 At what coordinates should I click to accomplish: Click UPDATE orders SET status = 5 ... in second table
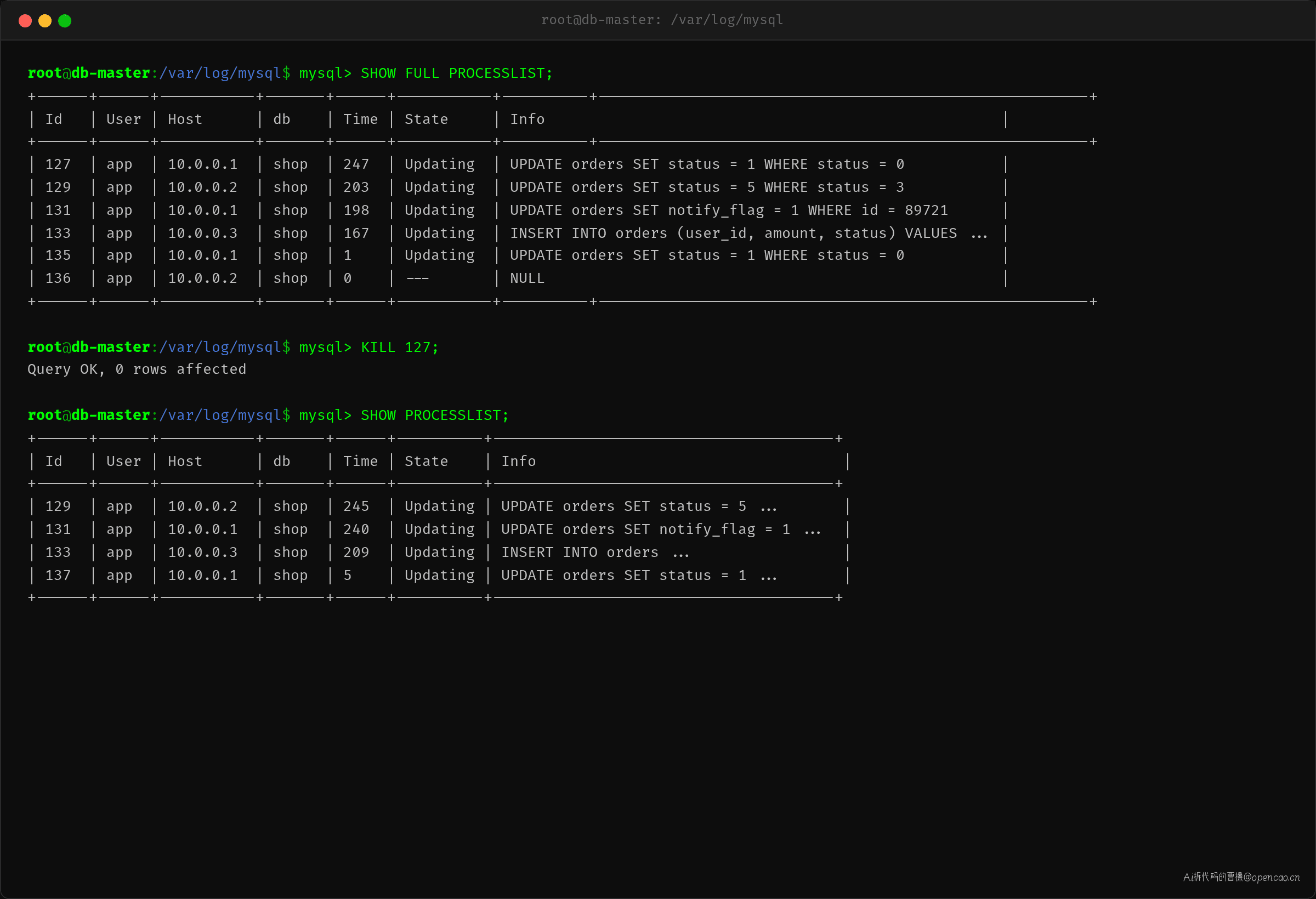pyautogui.click(x=639, y=507)
